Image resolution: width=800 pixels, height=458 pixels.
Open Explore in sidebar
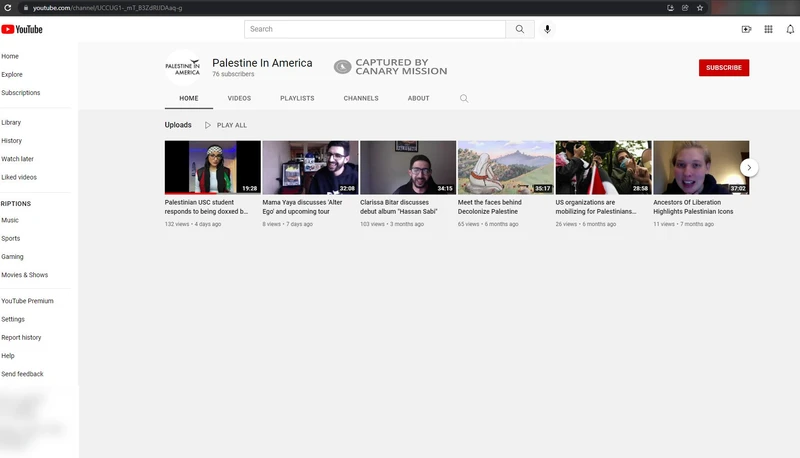(12, 74)
